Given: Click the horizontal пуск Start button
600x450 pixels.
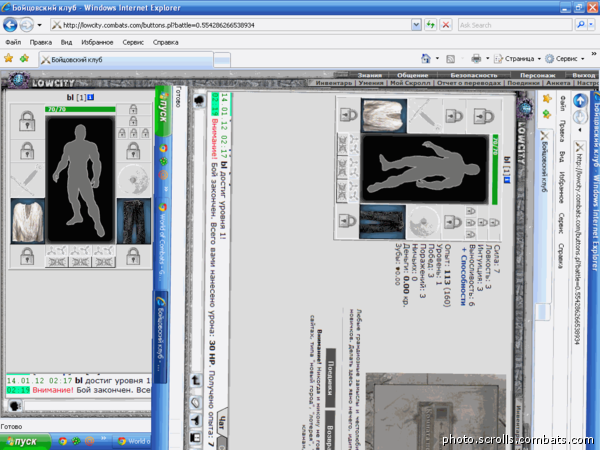Looking at the screenshot, I should click(25, 441).
